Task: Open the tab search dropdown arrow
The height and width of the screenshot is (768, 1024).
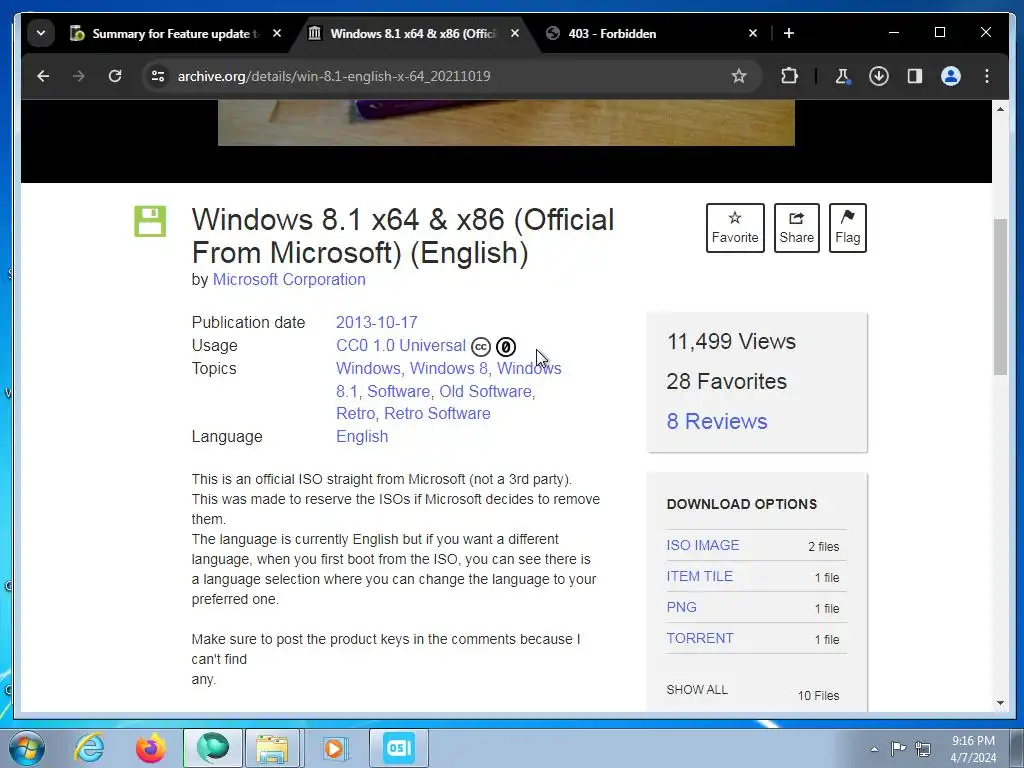Action: point(40,33)
